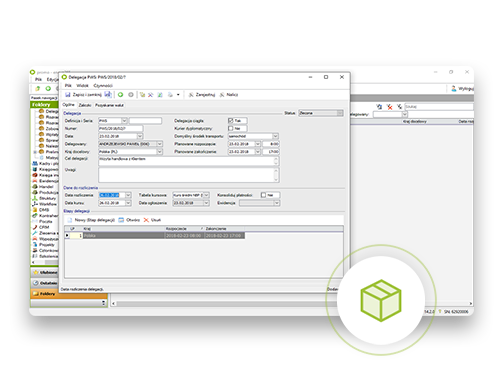This screenshot has width=500, height=383.
Task: Switch to the Pozyskanie walut tab
Action: [109, 105]
